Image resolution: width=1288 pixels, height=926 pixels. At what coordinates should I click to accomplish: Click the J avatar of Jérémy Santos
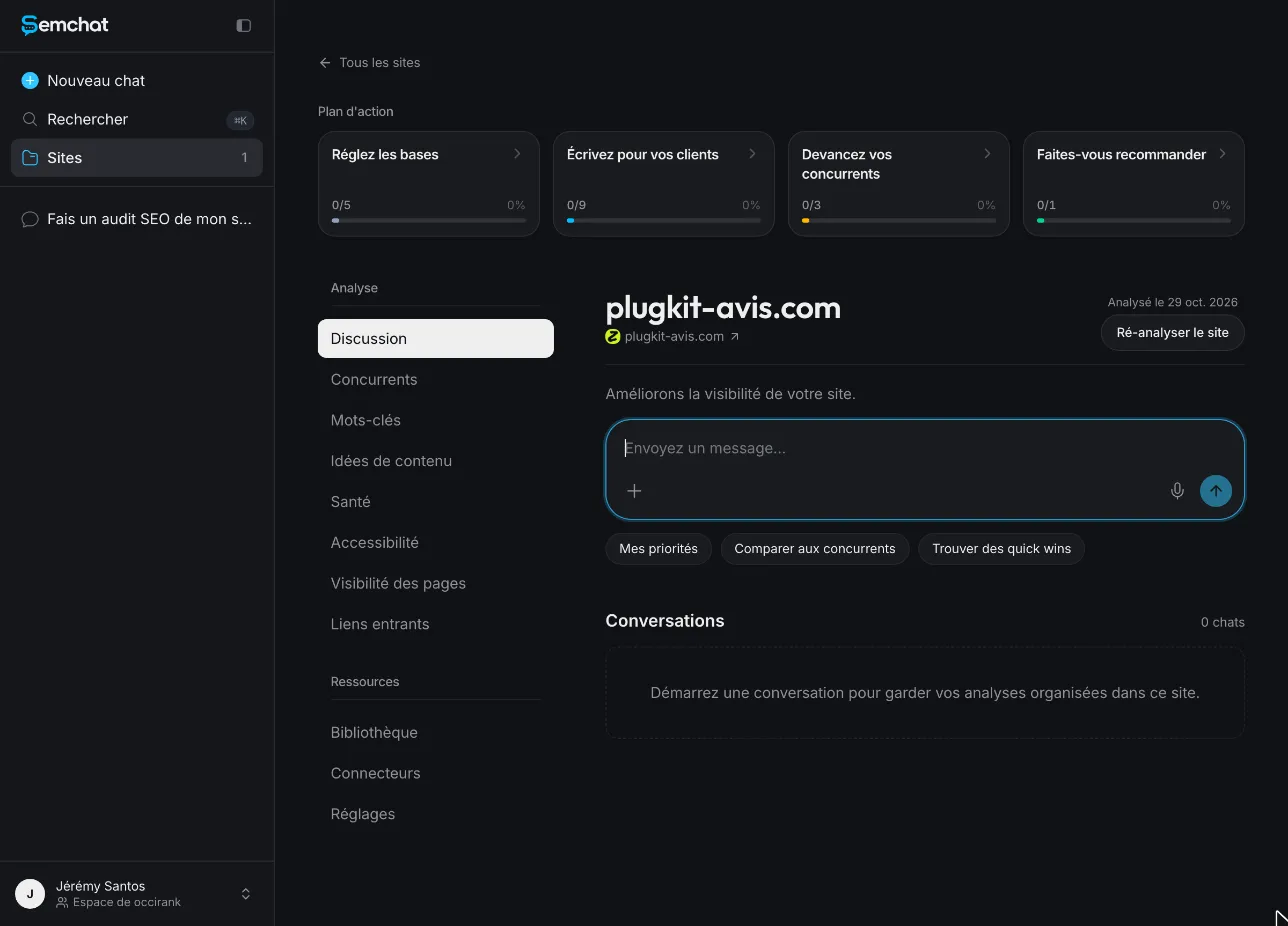coord(30,894)
